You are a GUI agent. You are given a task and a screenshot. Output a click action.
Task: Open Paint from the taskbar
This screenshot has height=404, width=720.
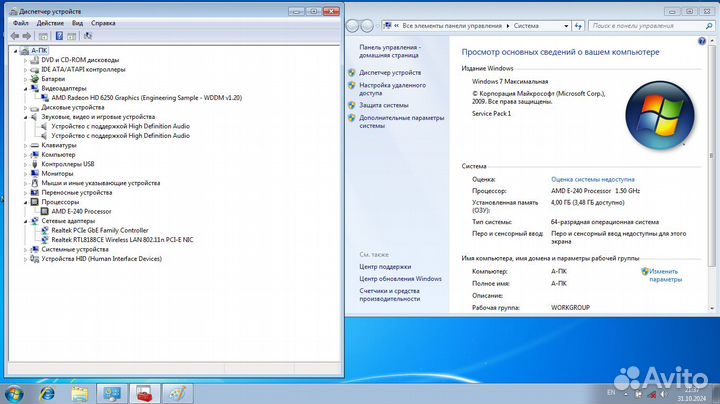tap(176, 391)
